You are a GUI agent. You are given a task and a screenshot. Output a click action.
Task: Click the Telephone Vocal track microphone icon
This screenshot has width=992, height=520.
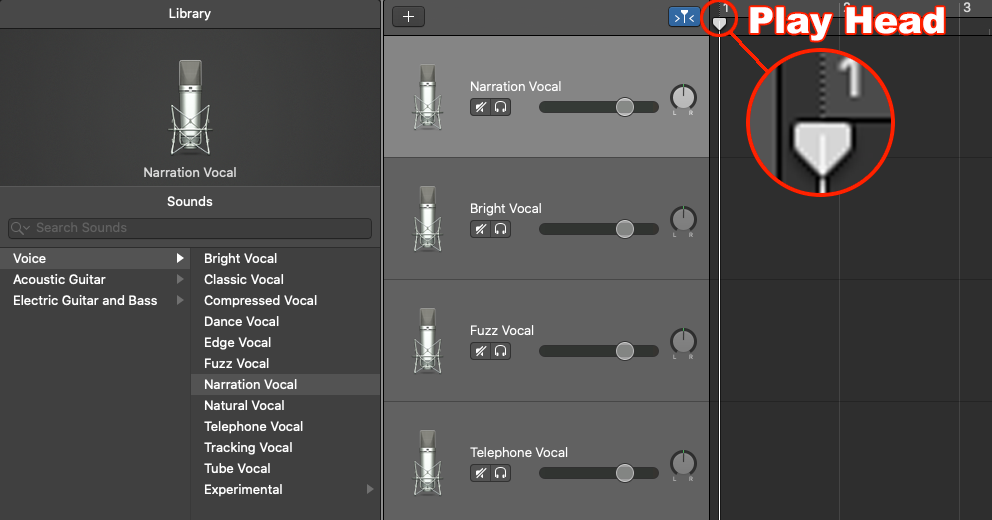point(428,463)
